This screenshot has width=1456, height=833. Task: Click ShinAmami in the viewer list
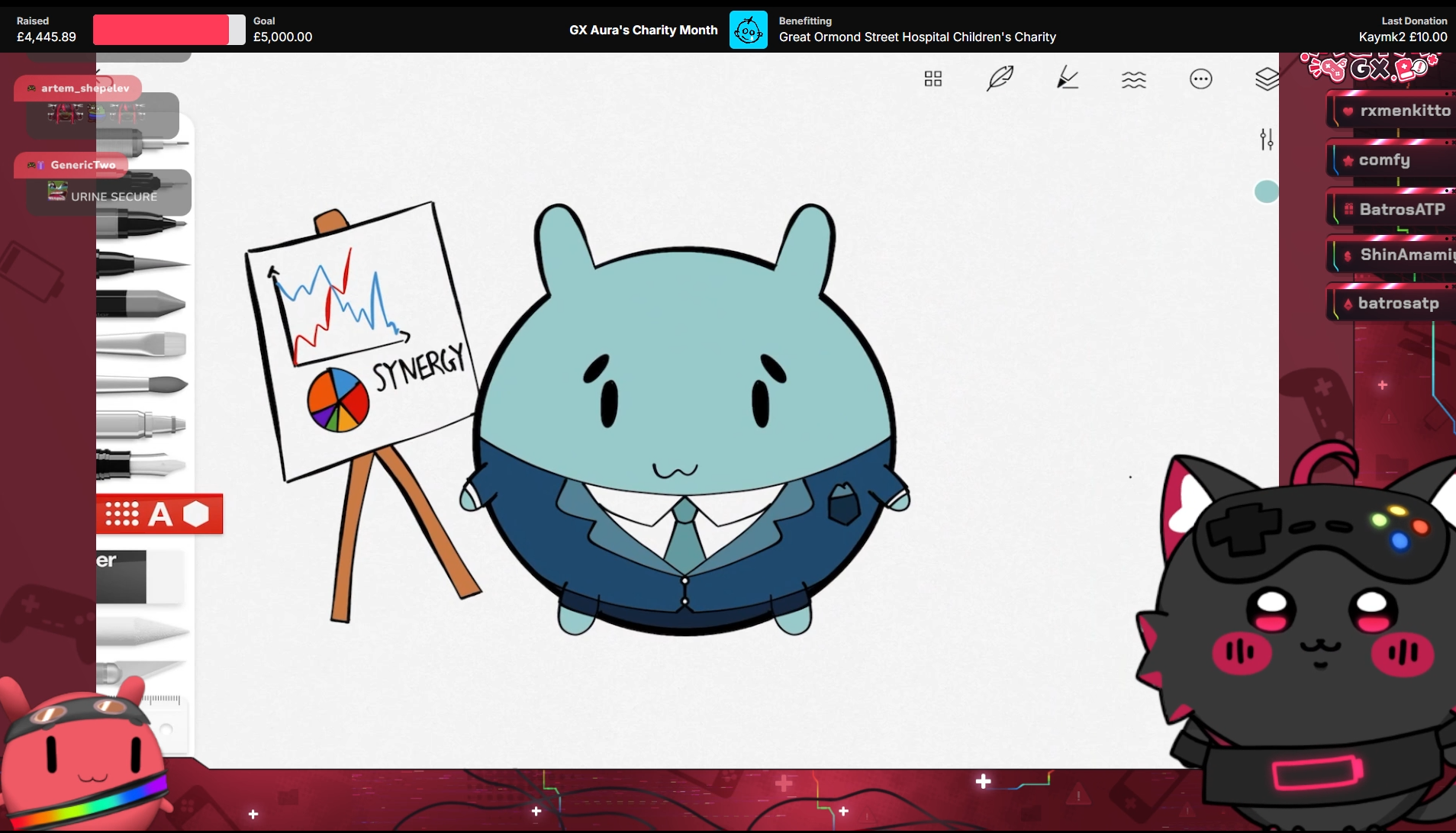[x=1407, y=255]
